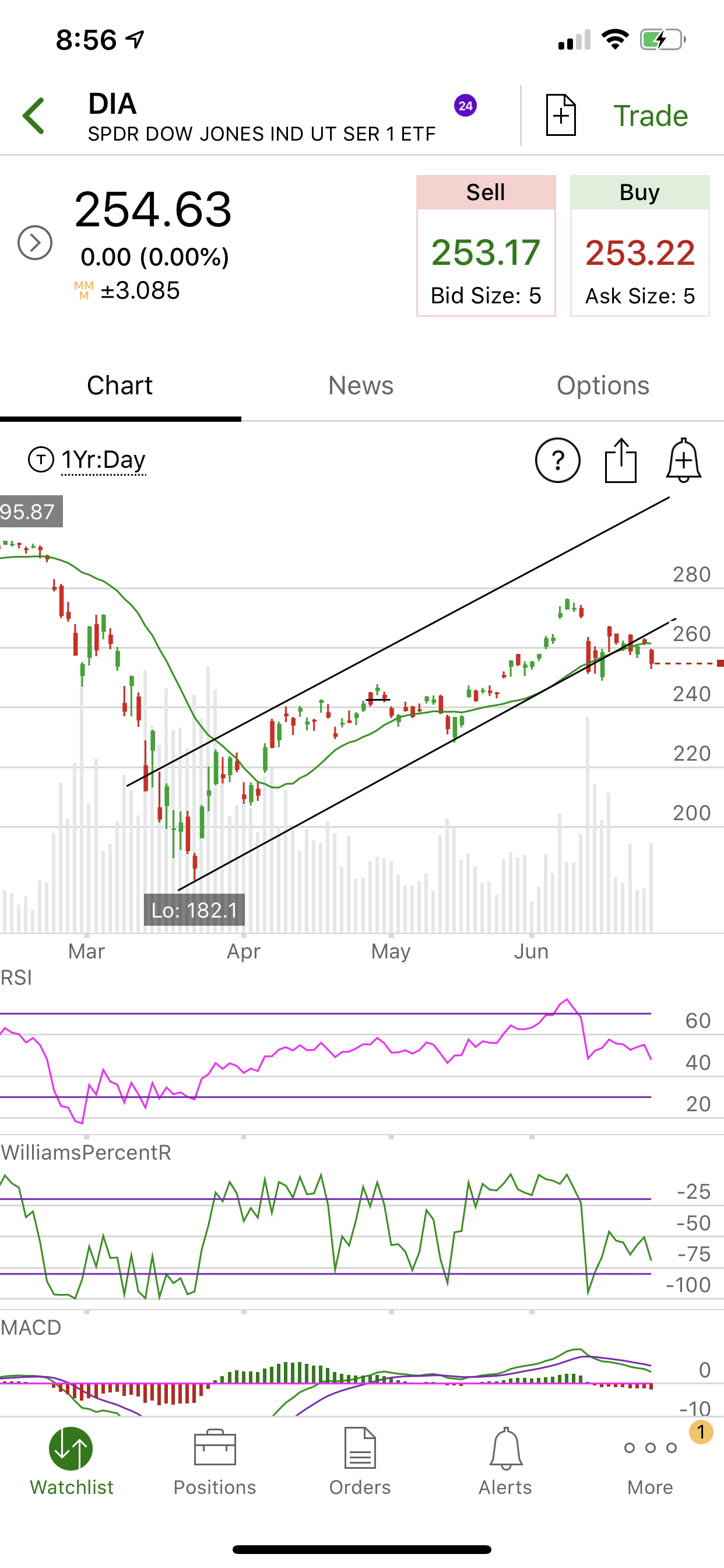Screen dimensions: 724x1568
Task: Tap the green back arrow
Action: pos(34,116)
